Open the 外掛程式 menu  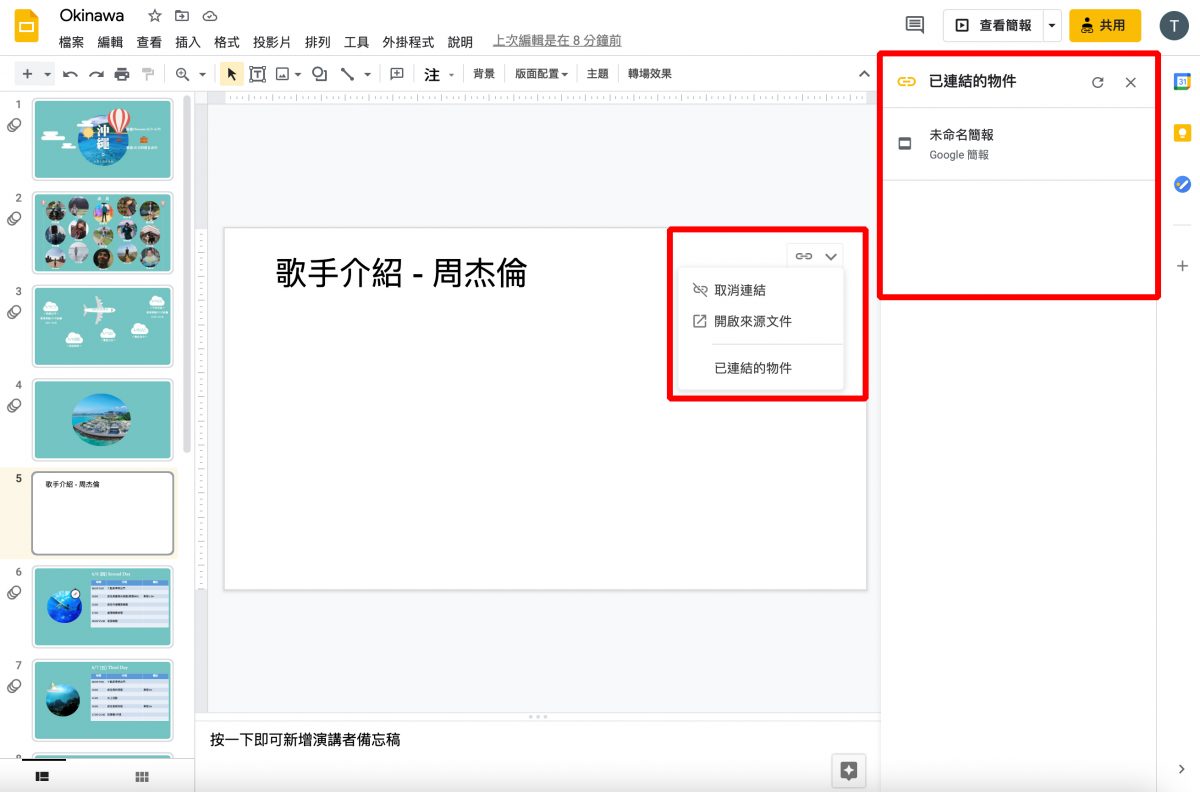408,42
